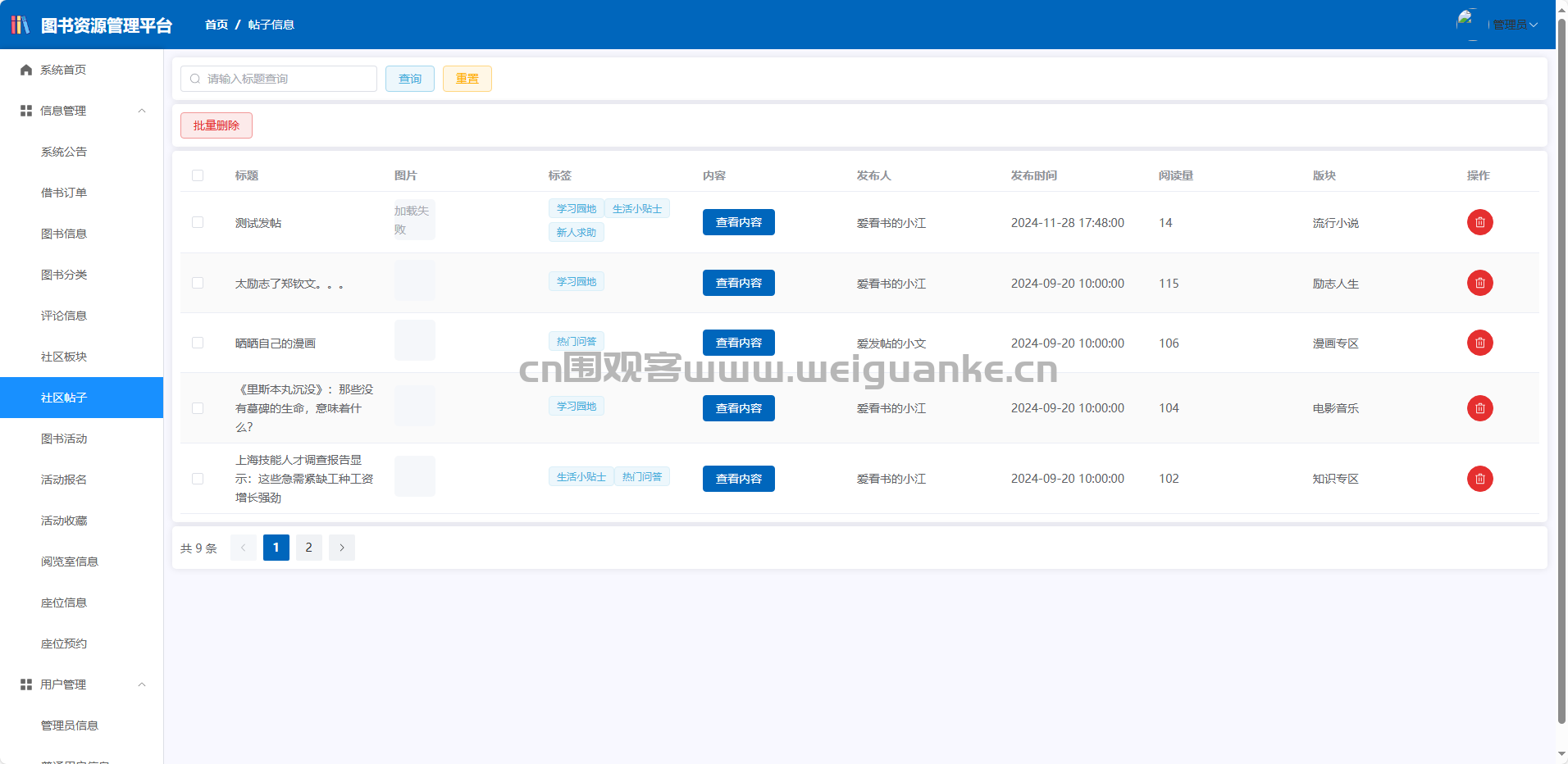Image resolution: width=1568 pixels, height=764 pixels.
Task: Click the 信息管理 grid icon
Action: click(26, 111)
